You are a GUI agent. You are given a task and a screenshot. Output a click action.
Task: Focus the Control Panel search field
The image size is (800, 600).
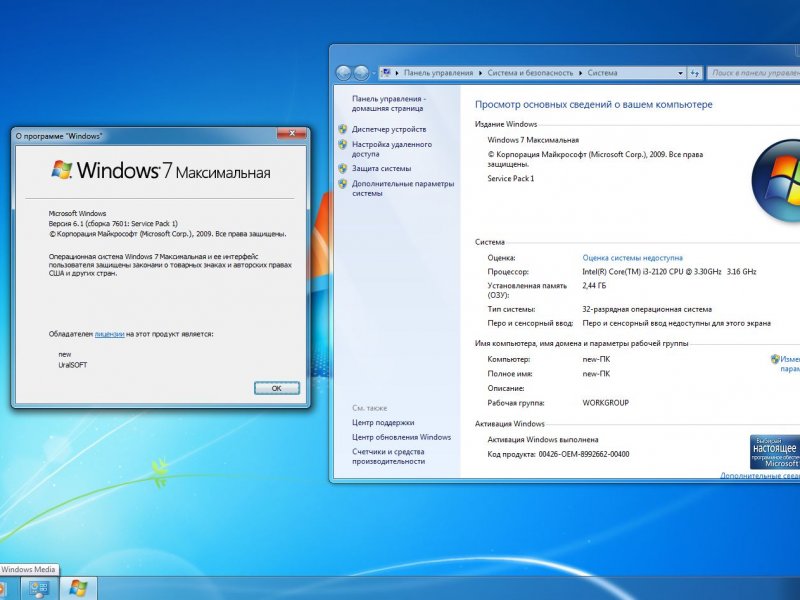click(x=754, y=73)
